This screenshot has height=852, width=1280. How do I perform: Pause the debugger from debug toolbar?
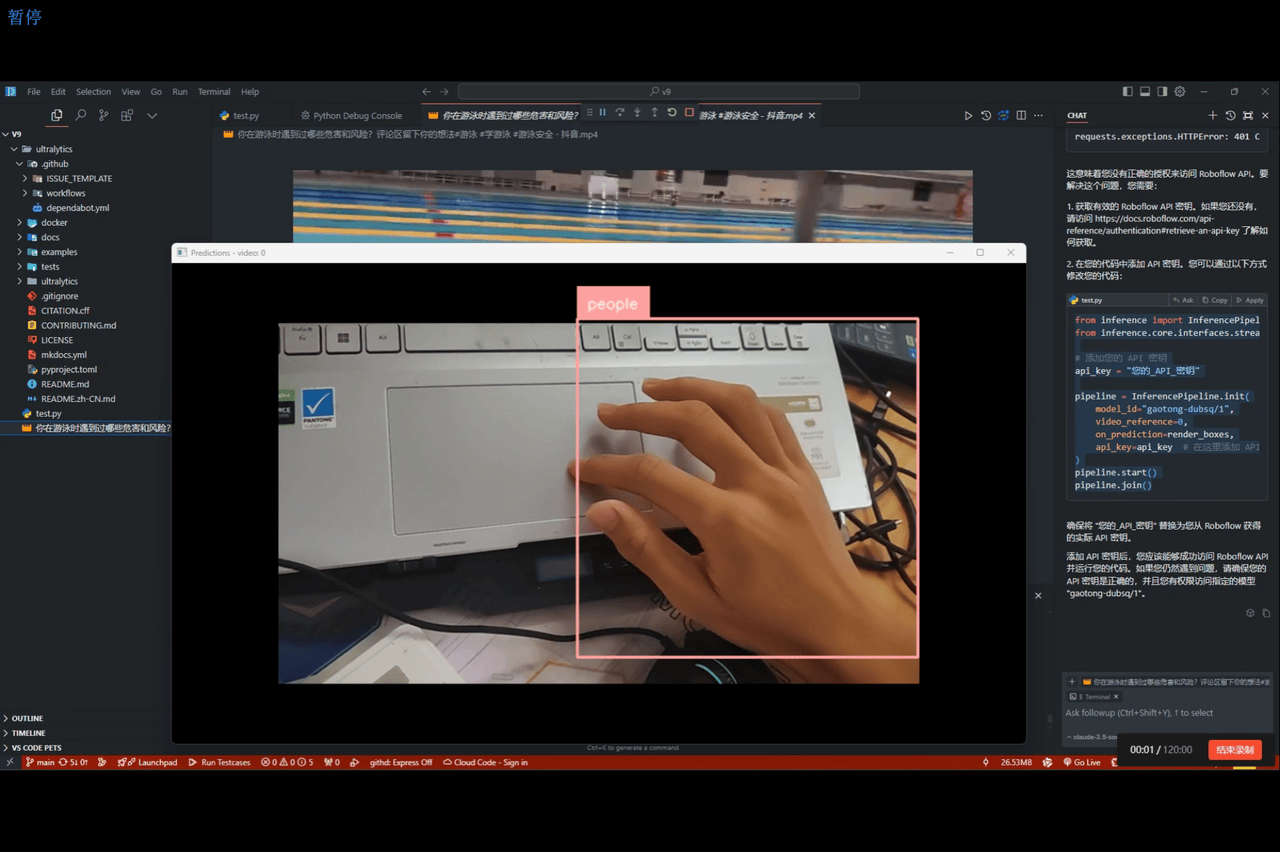(603, 113)
